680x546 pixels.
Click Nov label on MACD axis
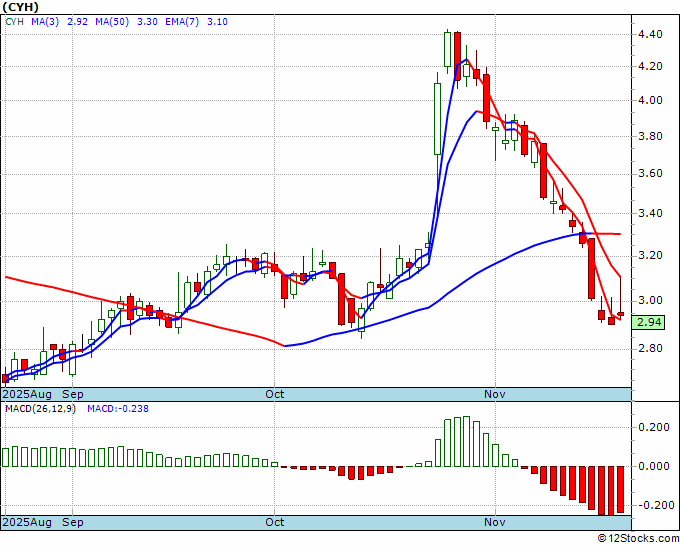(495, 522)
